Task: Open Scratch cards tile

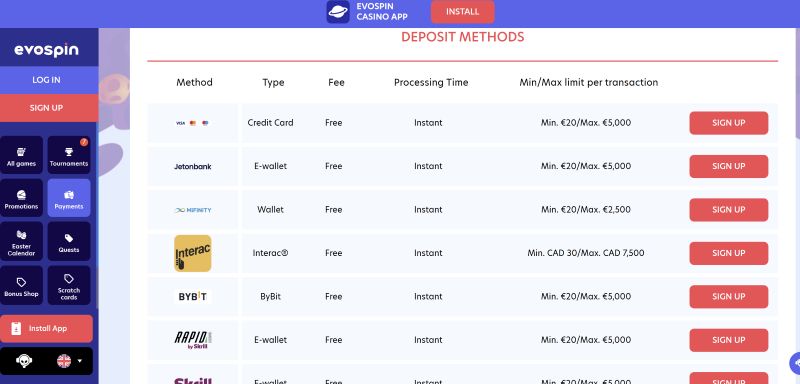Action: click(69, 285)
